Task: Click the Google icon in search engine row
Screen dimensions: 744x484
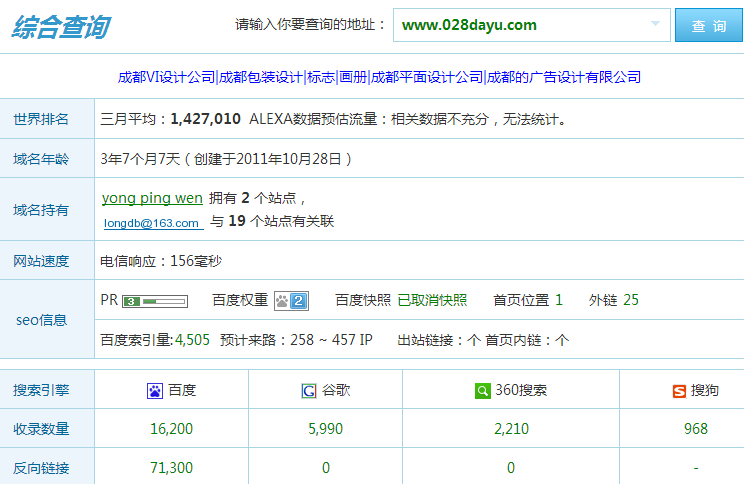Action: click(309, 391)
